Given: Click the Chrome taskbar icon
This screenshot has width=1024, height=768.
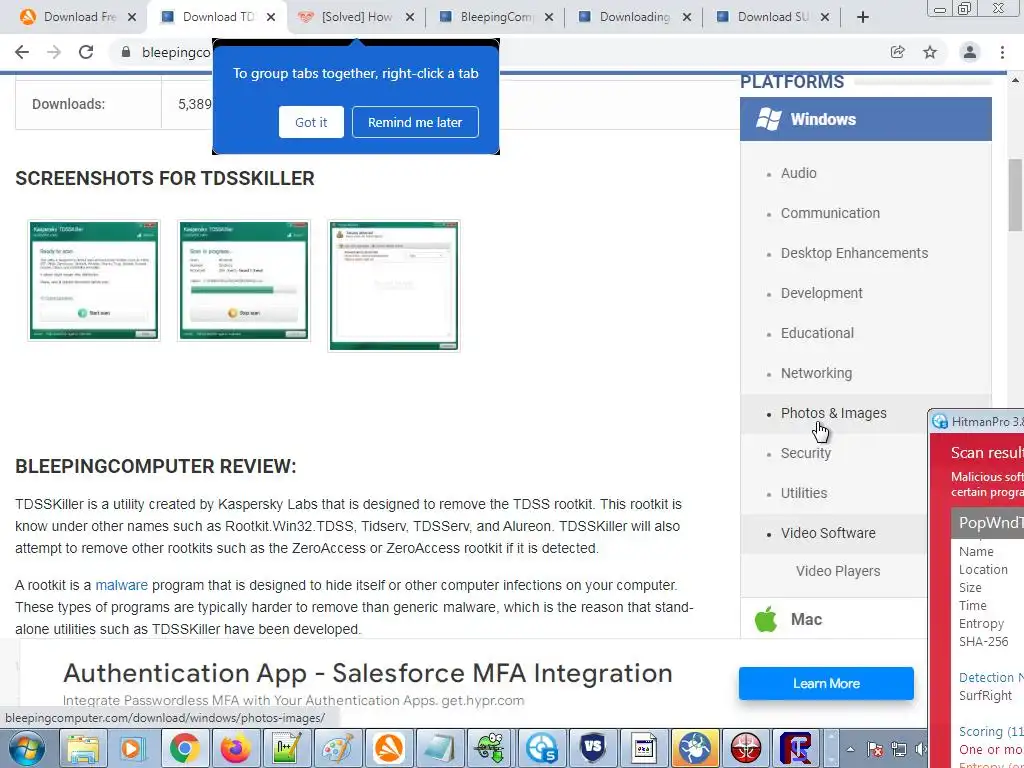Looking at the screenshot, I should (x=185, y=748).
